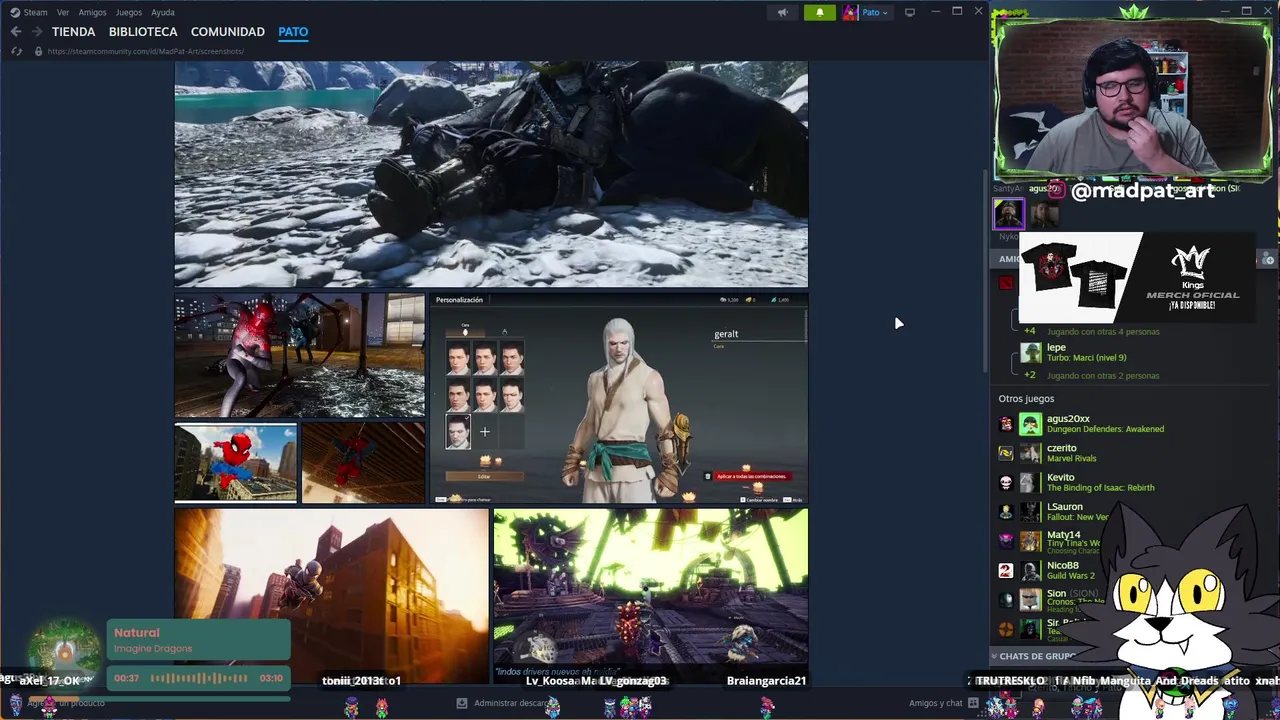Click the padlock icon beside the URL
Viewport: 1280px width, 720px height.
[38, 51]
